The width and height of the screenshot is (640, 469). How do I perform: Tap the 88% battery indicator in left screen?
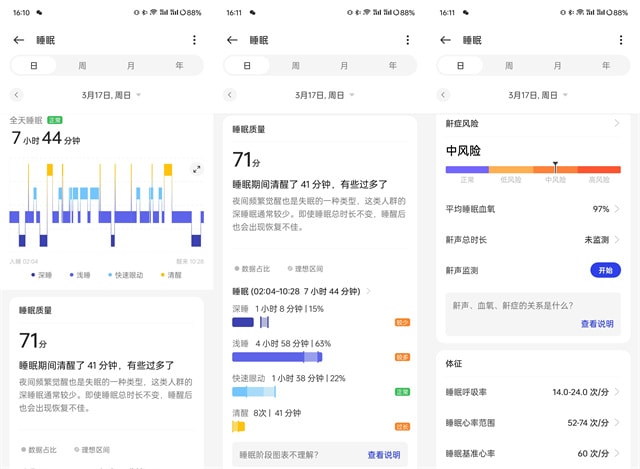(x=191, y=13)
